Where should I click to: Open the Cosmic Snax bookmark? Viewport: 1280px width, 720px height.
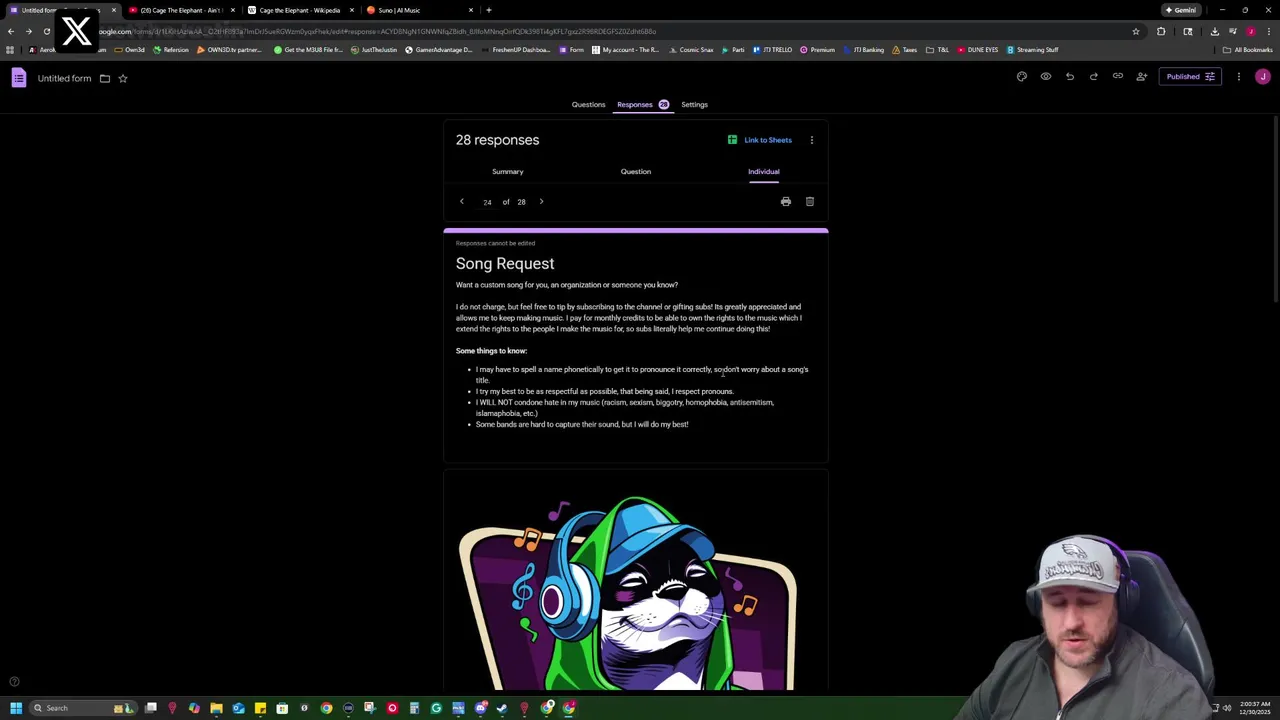[x=691, y=50]
